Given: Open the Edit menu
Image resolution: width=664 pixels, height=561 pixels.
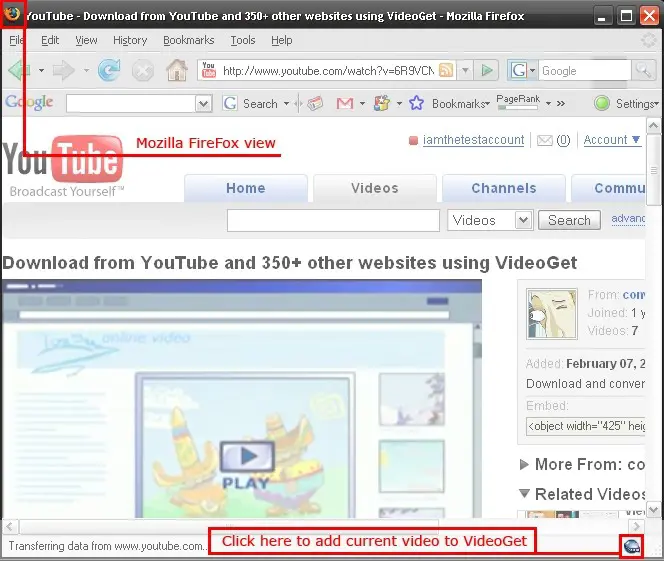Looking at the screenshot, I should (x=50, y=40).
